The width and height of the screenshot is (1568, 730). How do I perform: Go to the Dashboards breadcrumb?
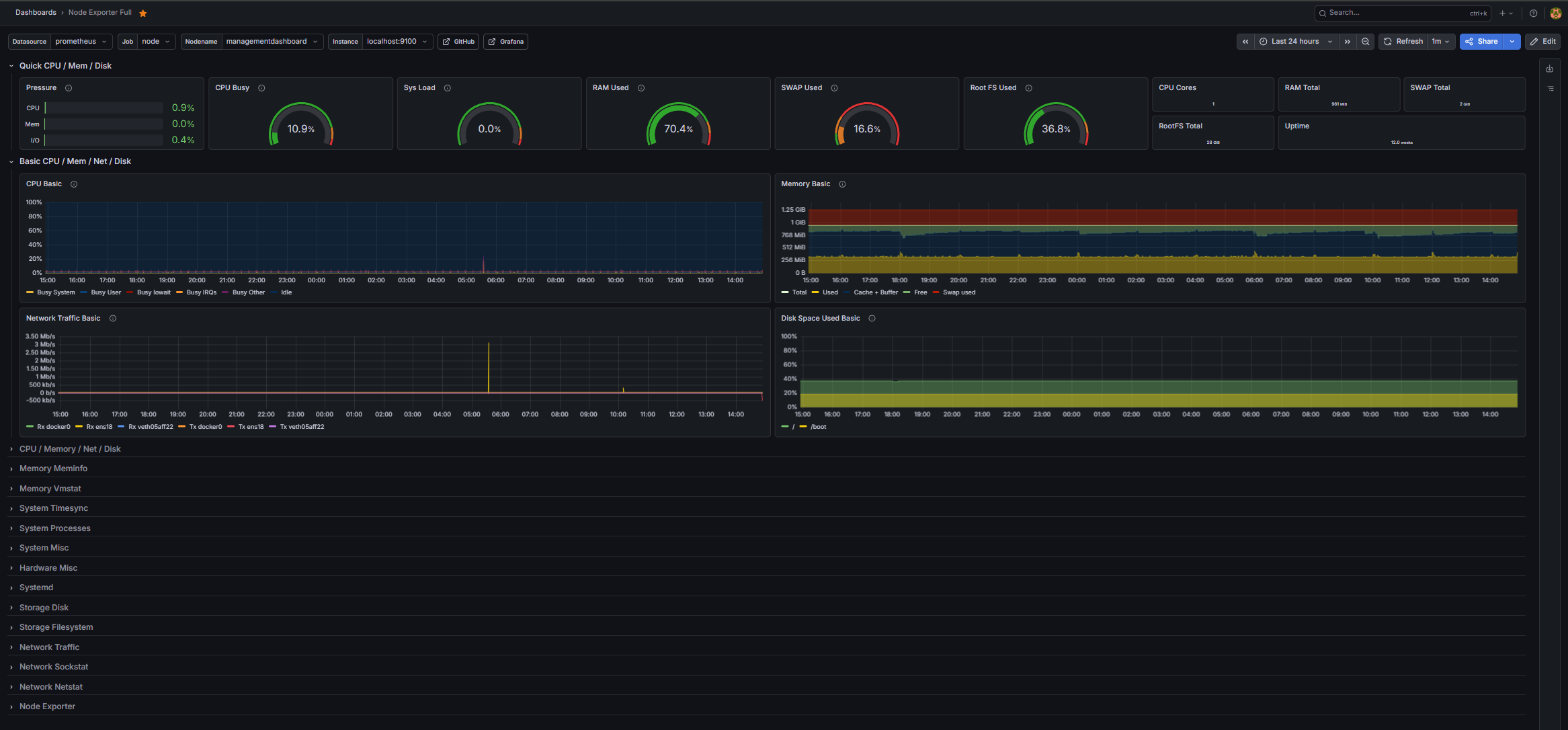coord(36,13)
